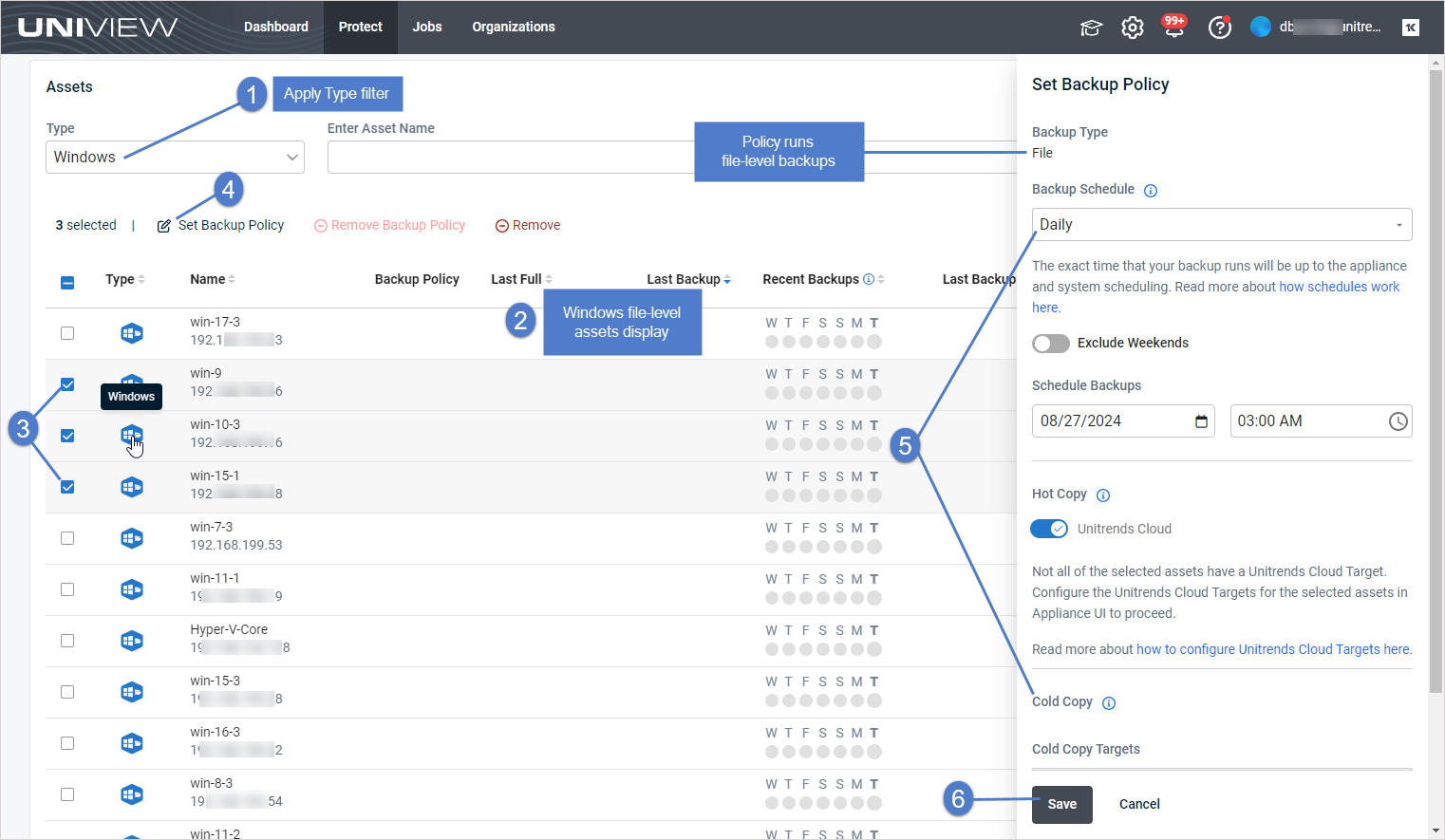Click the 03:00 AM time field
Viewport: 1445px width, 840px height.
click(1322, 421)
